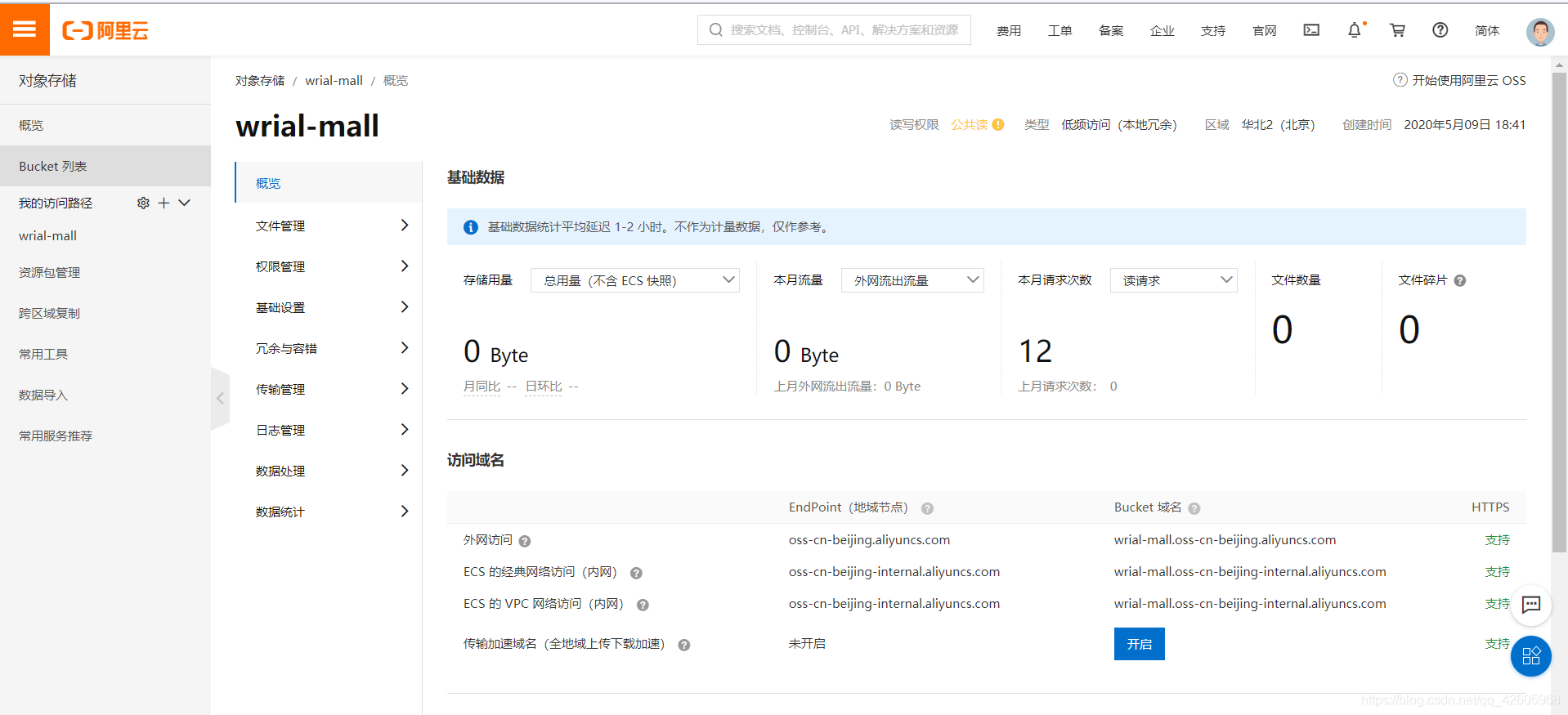This screenshot has width=1568, height=715.
Task: Click help icon next to EndPoint (地域节点)
Action: (927, 508)
